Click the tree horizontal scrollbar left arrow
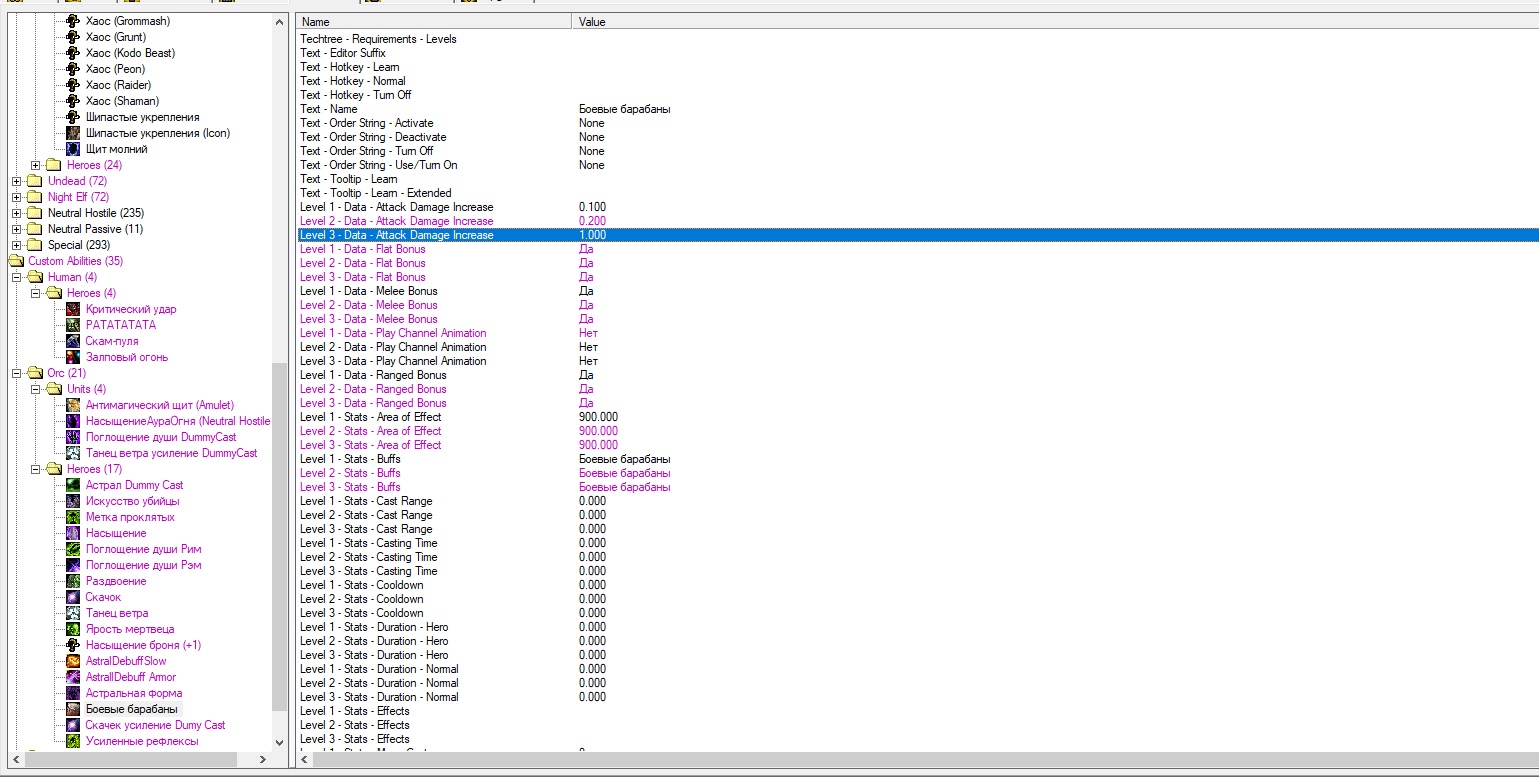Screen dimensions: 1539x777 tap(15, 760)
